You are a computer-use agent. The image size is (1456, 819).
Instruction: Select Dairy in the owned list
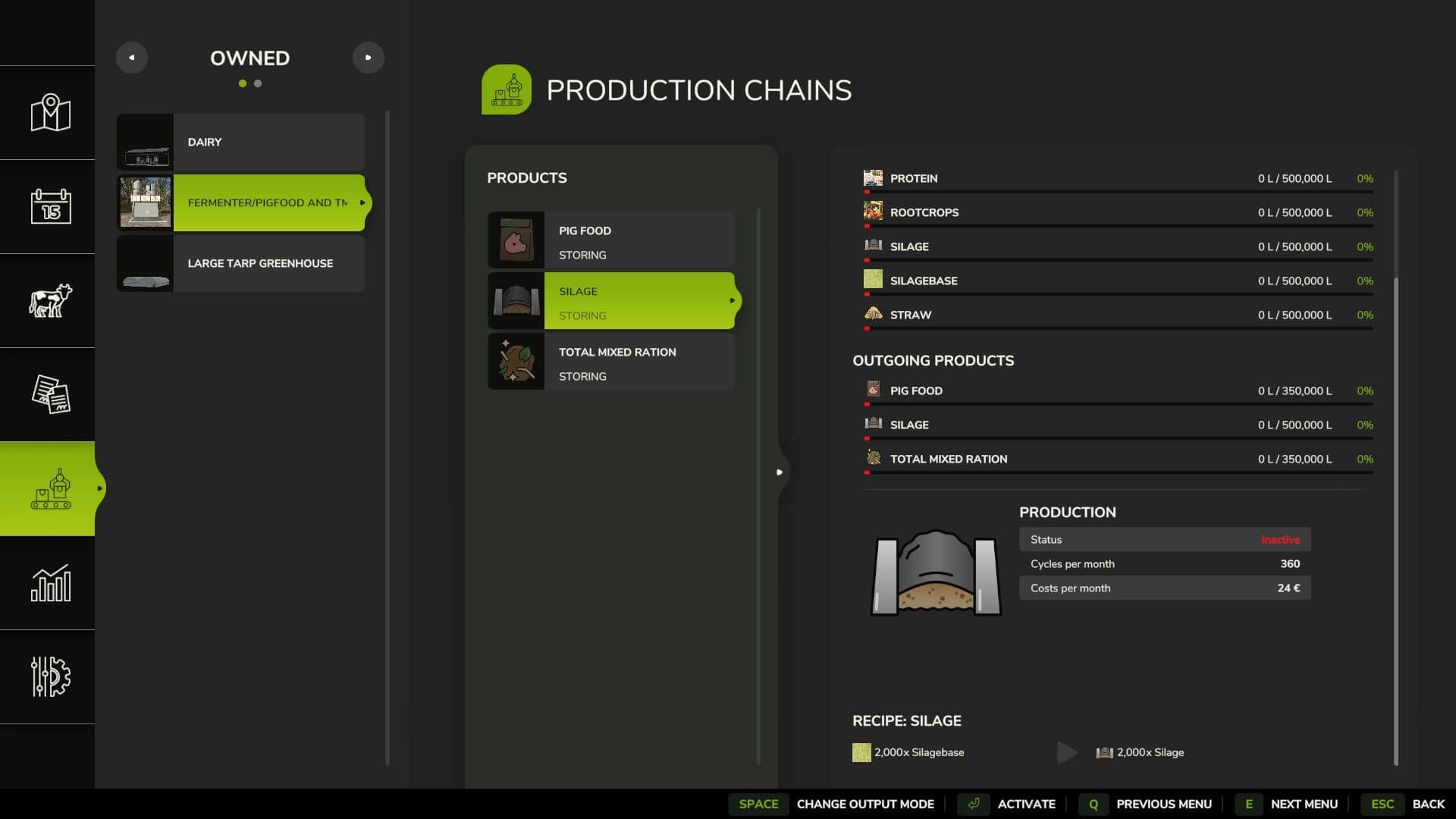pos(241,142)
